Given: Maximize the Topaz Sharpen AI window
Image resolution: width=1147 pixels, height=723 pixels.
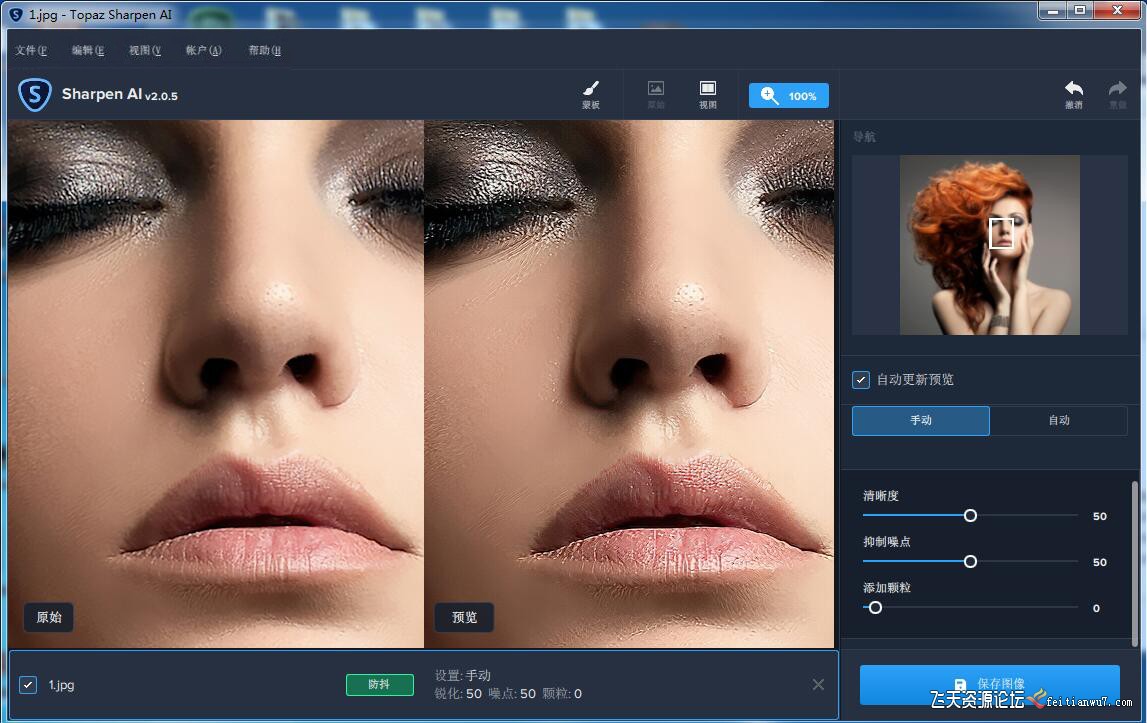Looking at the screenshot, I should click(x=1080, y=10).
